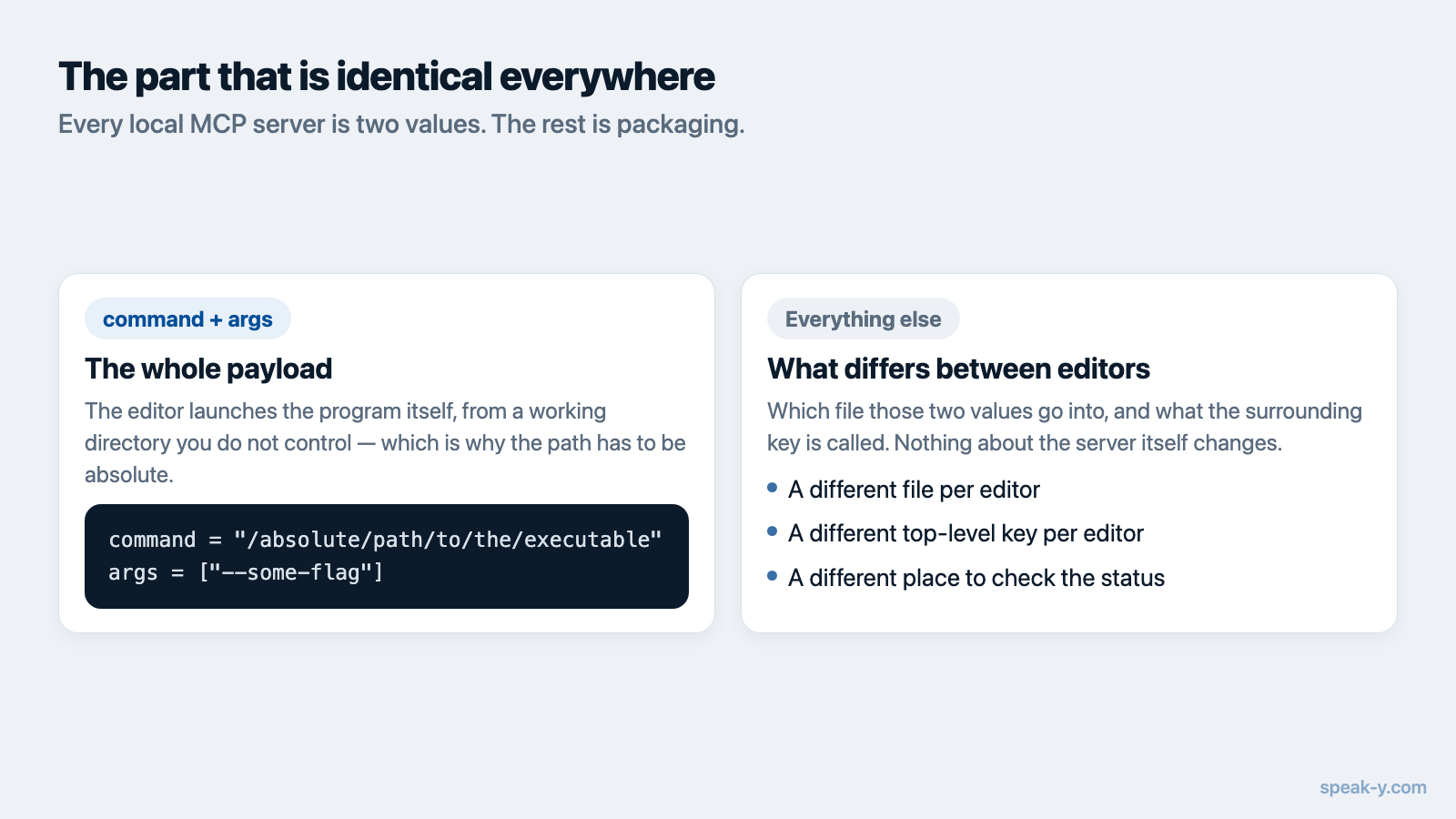Click the slide title 'The part that is identical everywhere'

tap(387, 76)
